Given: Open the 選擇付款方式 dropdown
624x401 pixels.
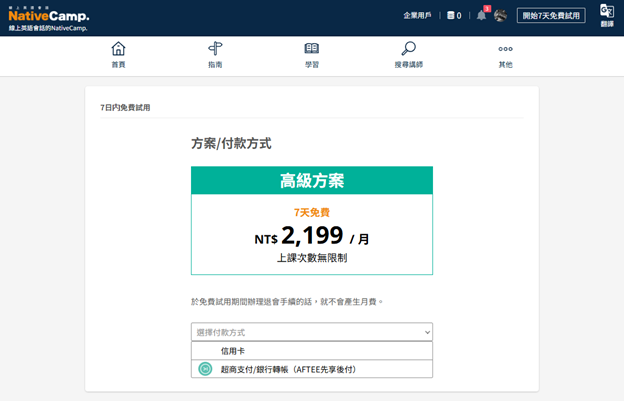Looking at the screenshot, I should pyautogui.click(x=312, y=332).
